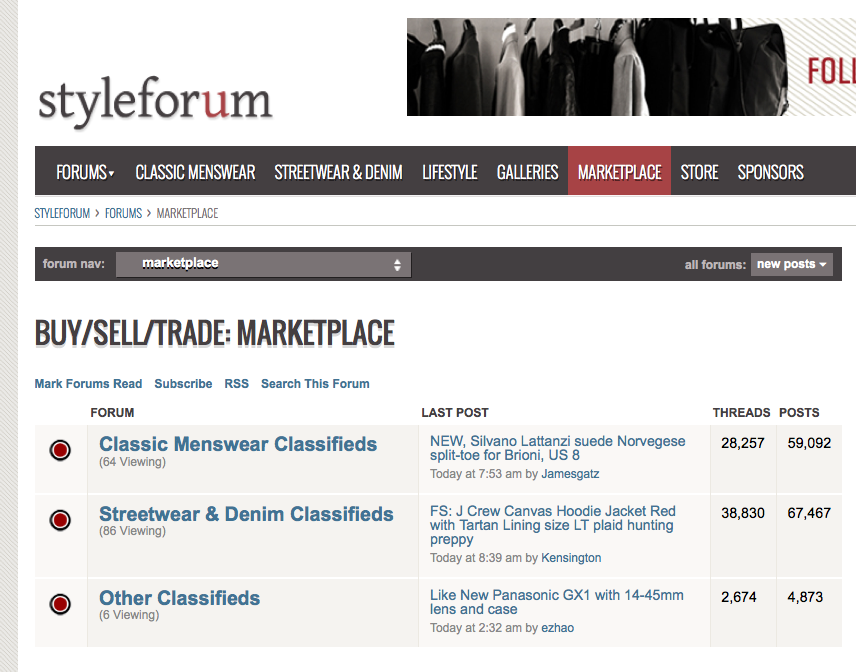856x672 pixels.
Task: Click Mark Forums Read link
Action: 88,384
